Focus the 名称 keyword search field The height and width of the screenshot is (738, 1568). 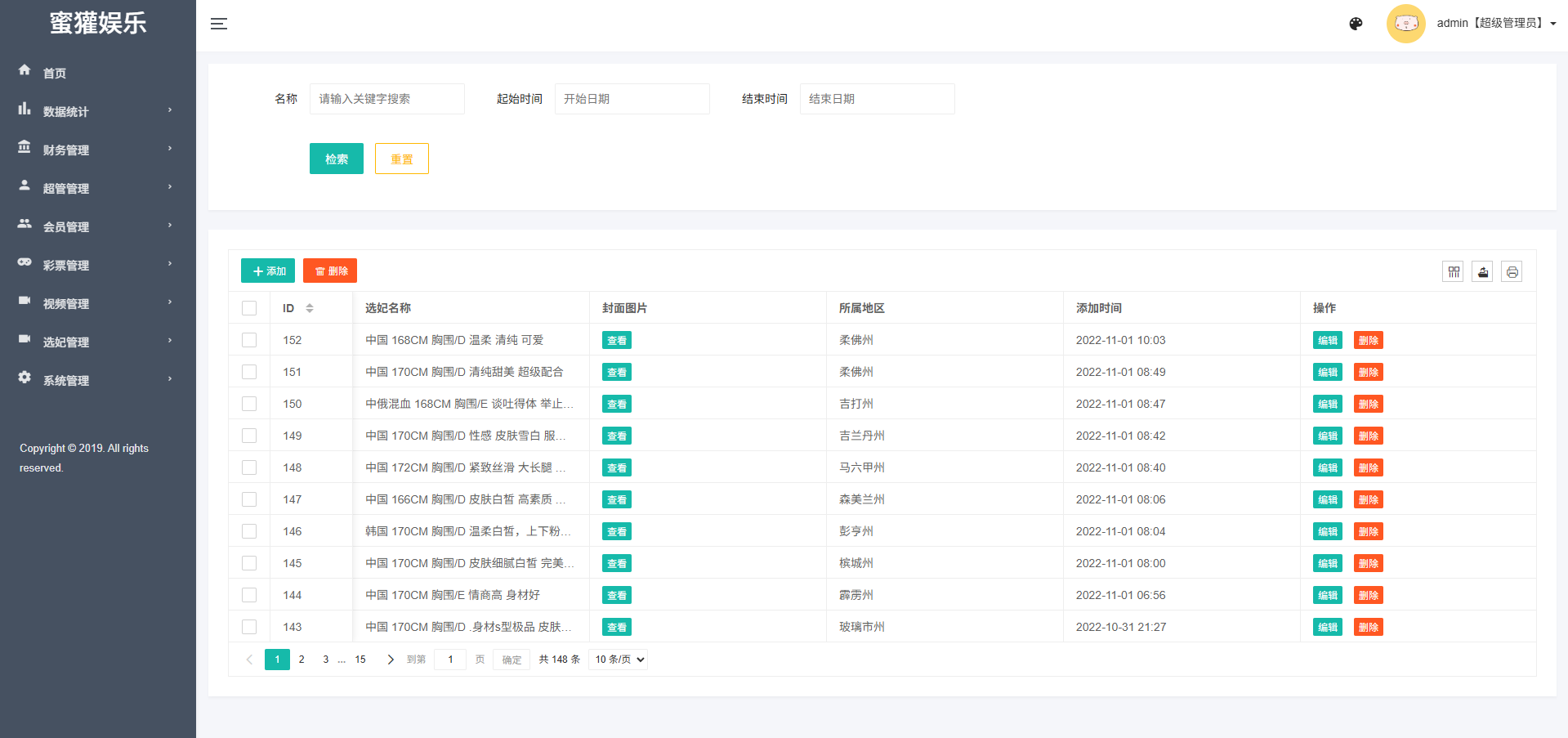(387, 99)
